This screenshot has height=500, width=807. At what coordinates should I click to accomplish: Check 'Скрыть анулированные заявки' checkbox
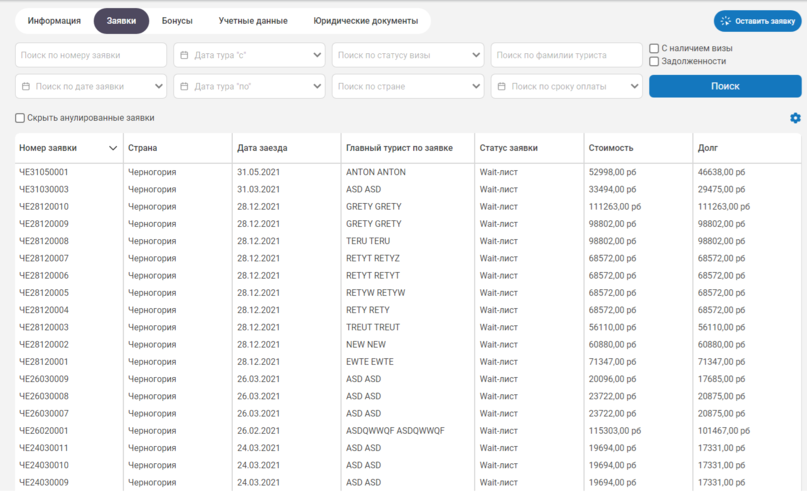(x=20, y=118)
